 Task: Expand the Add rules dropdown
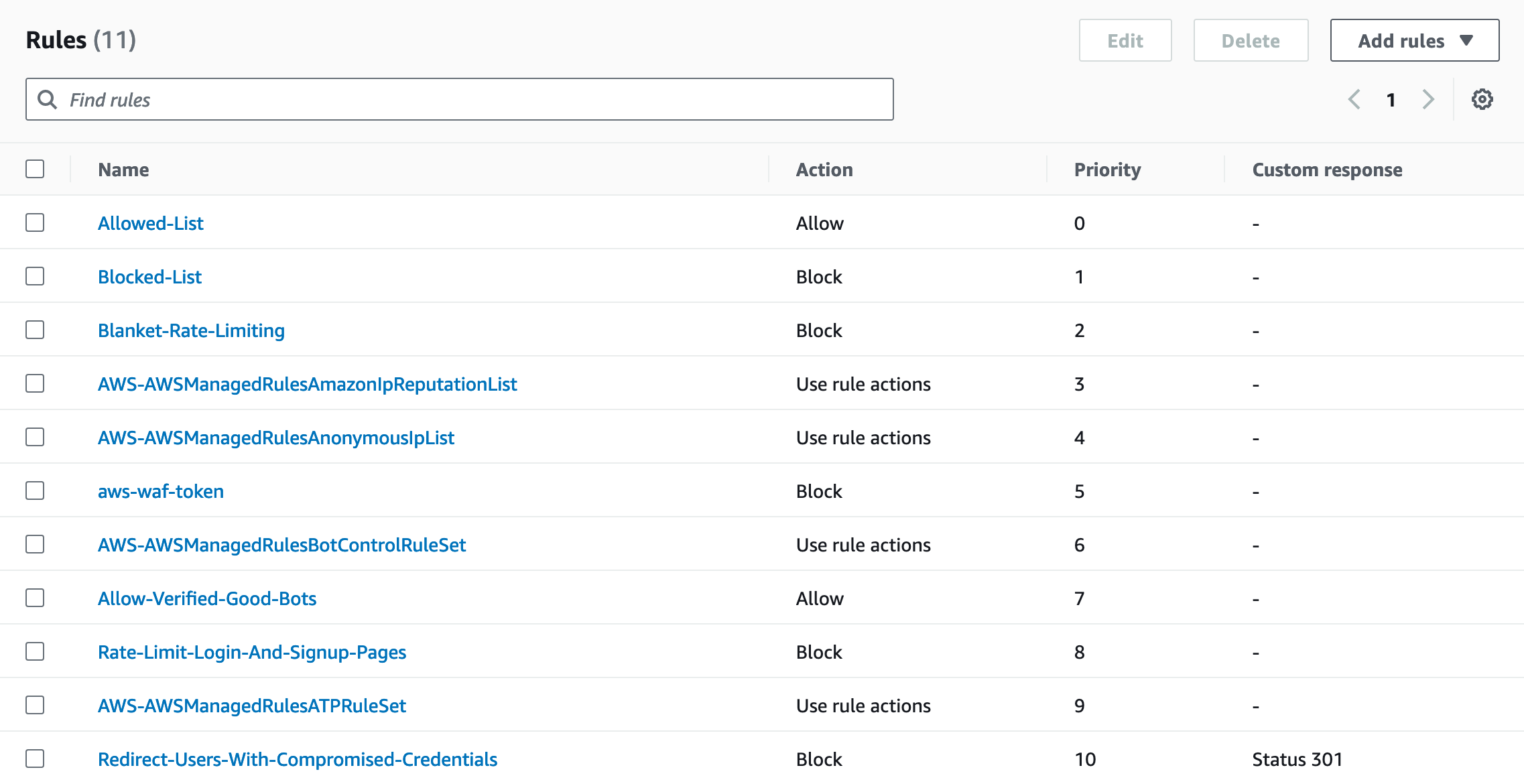click(x=1414, y=40)
